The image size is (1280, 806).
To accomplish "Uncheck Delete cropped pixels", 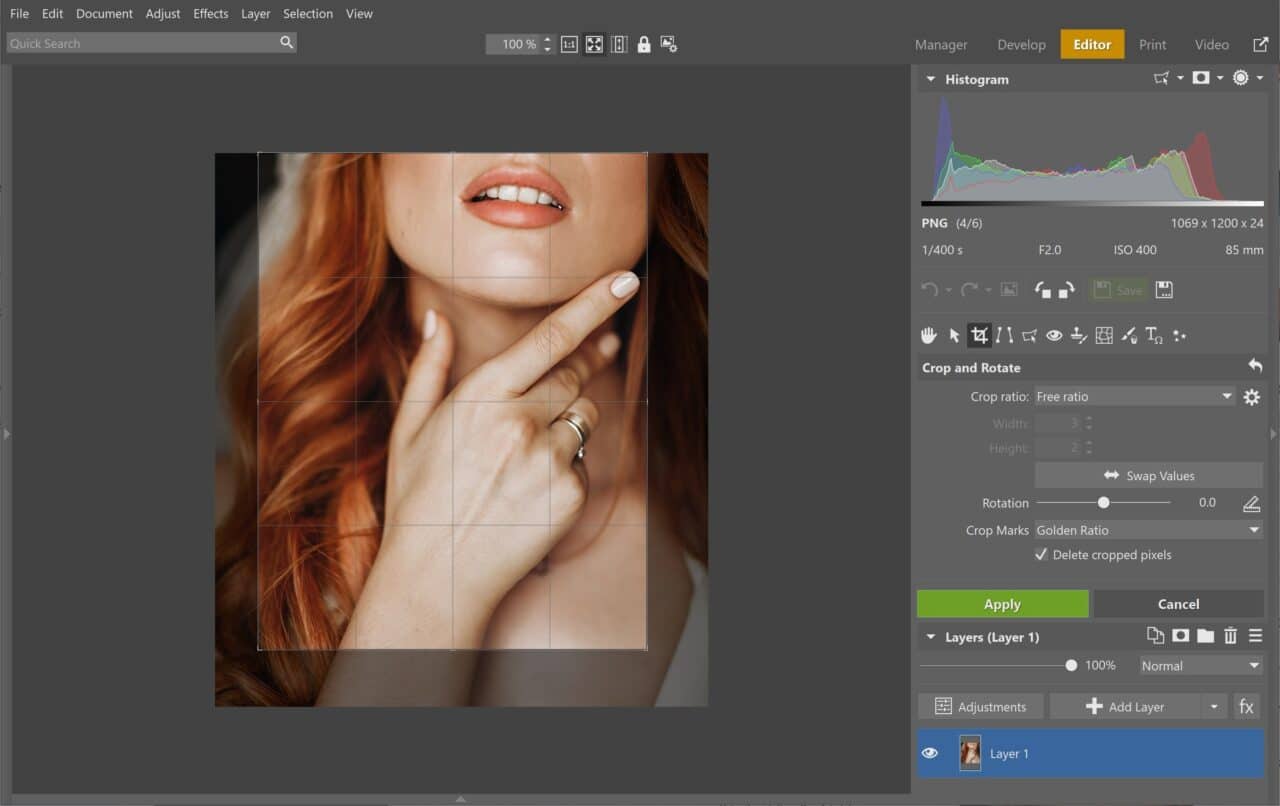I will [1041, 554].
